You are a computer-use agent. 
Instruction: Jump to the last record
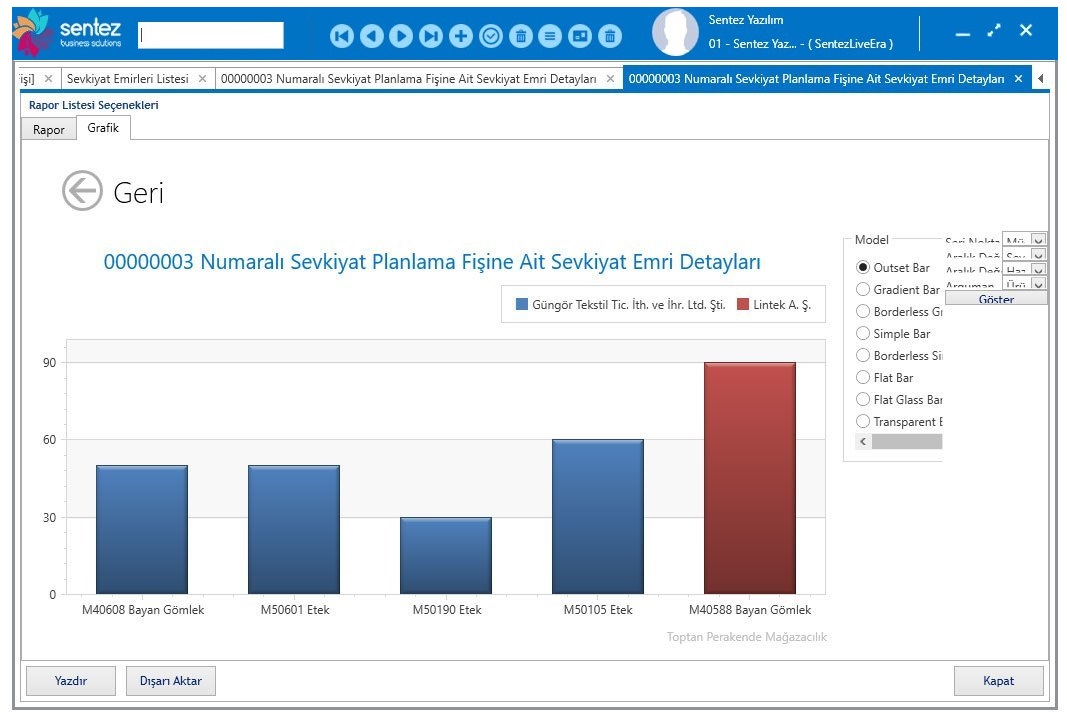coord(431,36)
